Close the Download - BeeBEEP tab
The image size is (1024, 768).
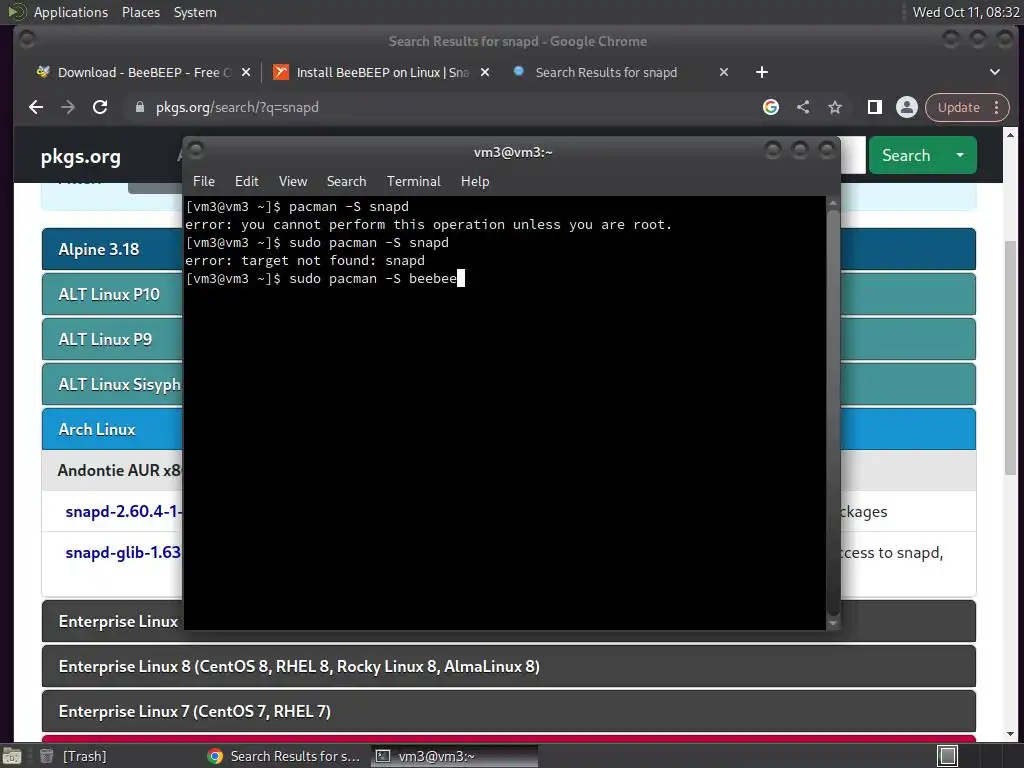tap(246, 72)
